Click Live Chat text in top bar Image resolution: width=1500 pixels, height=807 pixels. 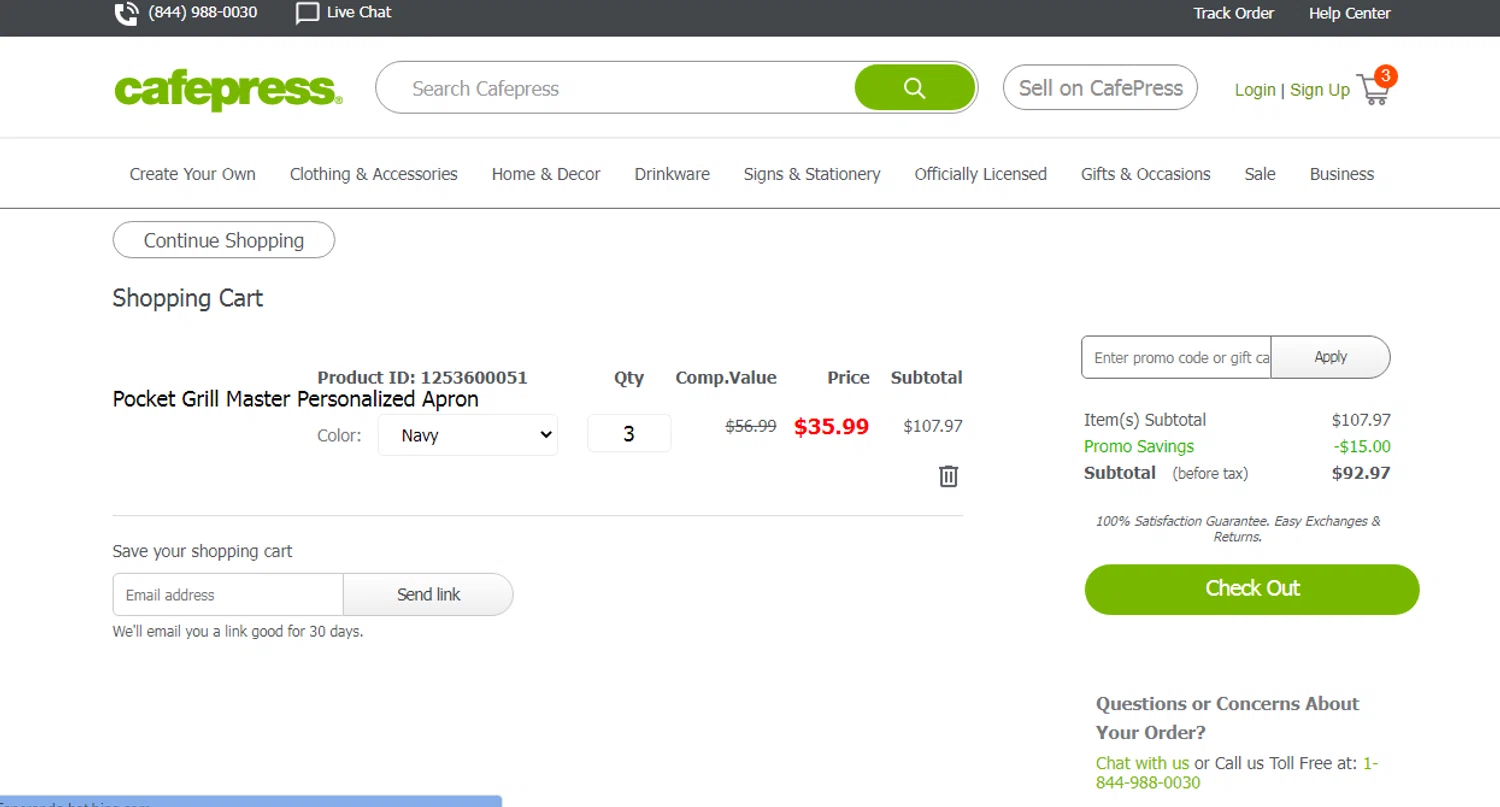coord(359,12)
